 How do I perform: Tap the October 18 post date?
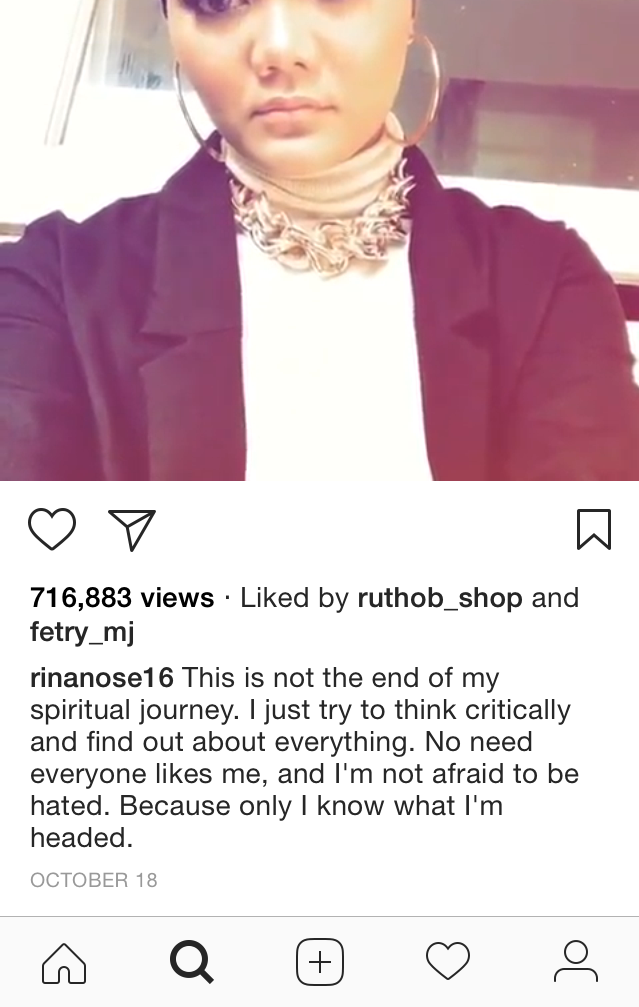click(94, 880)
